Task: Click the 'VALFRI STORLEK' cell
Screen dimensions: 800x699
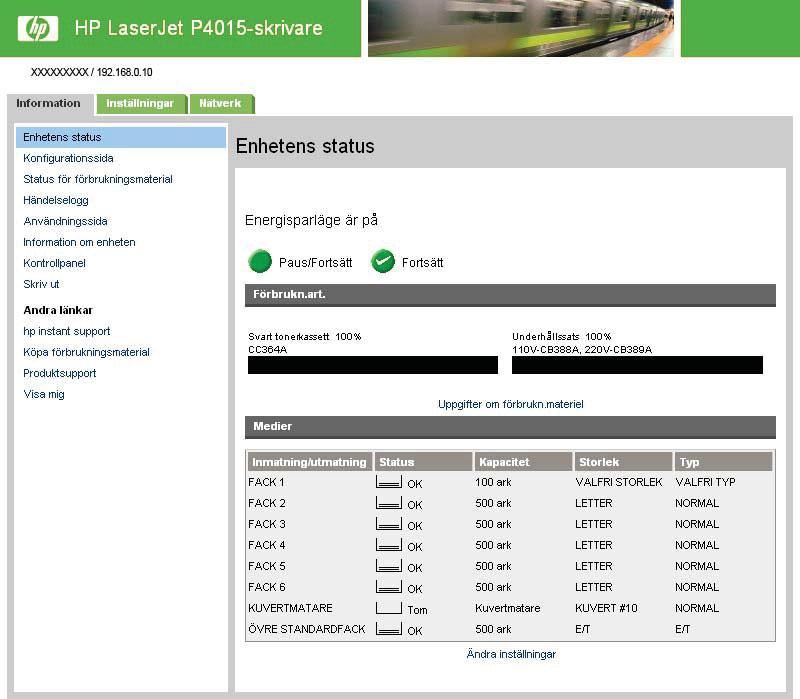Action: (619, 482)
